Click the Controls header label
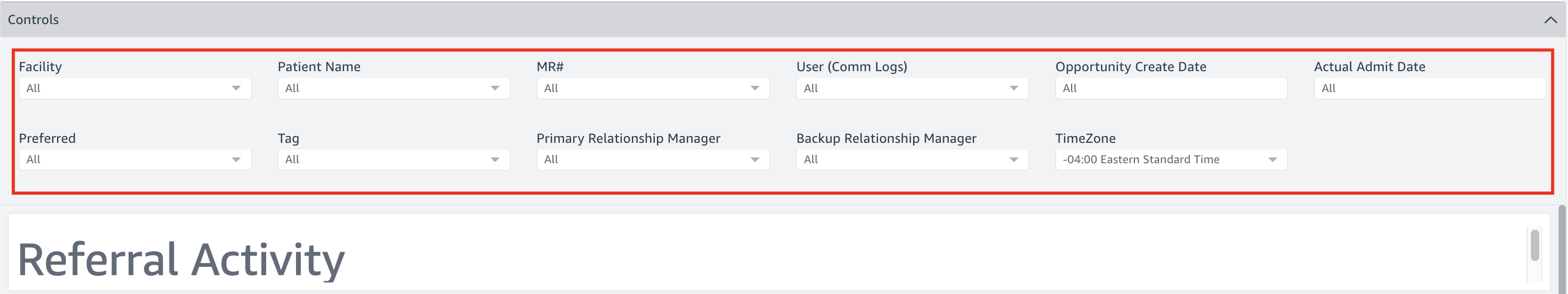This screenshot has width=1568, height=294. coord(33,20)
